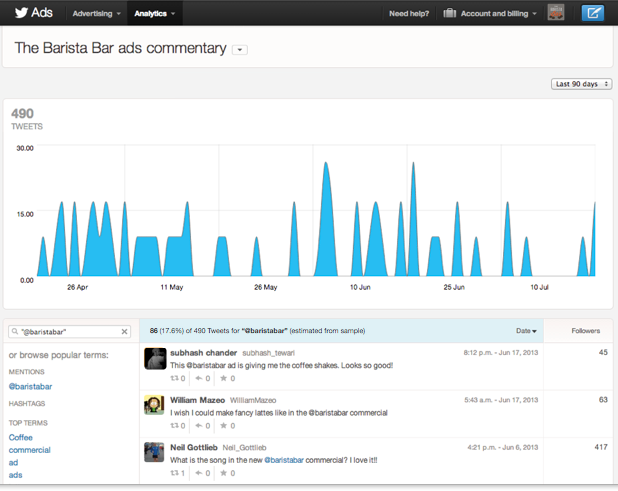Open the Advertising menu
Screen dimensions: 618x491
click(96, 14)
